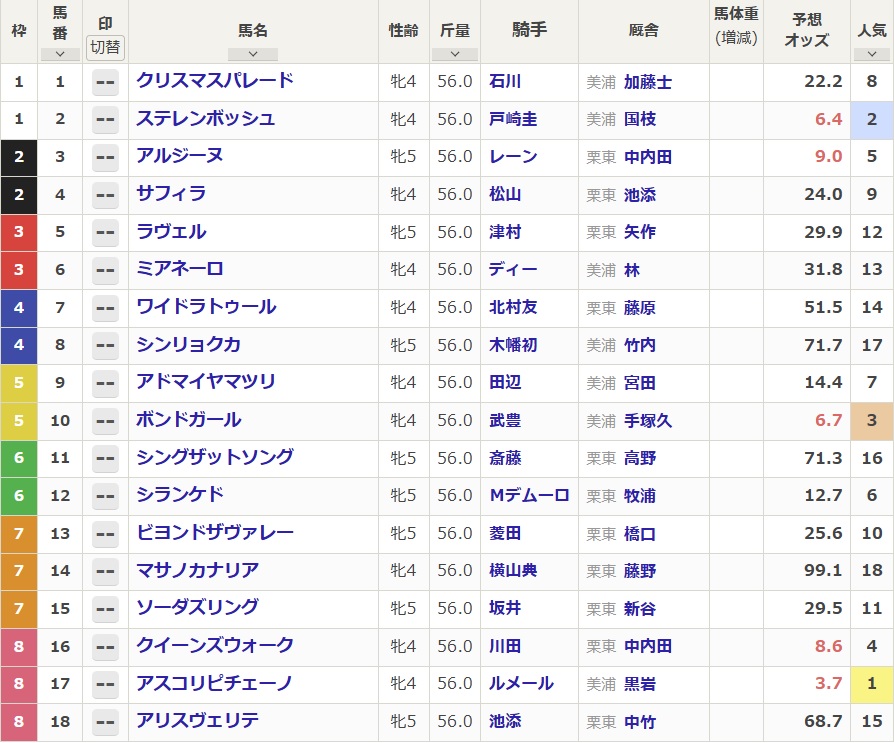Viewport: 894px width, 743px height.
Task: Select odds value 6.4 for ステレンボッシュ
Action: pos(828,119)
